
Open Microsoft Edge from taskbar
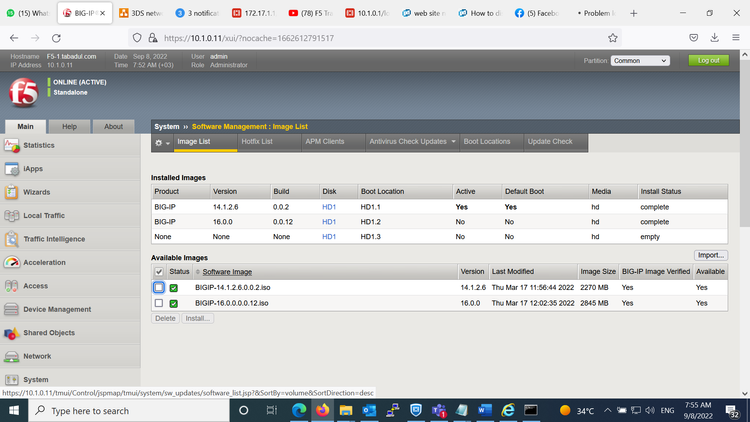pos(299,411)
